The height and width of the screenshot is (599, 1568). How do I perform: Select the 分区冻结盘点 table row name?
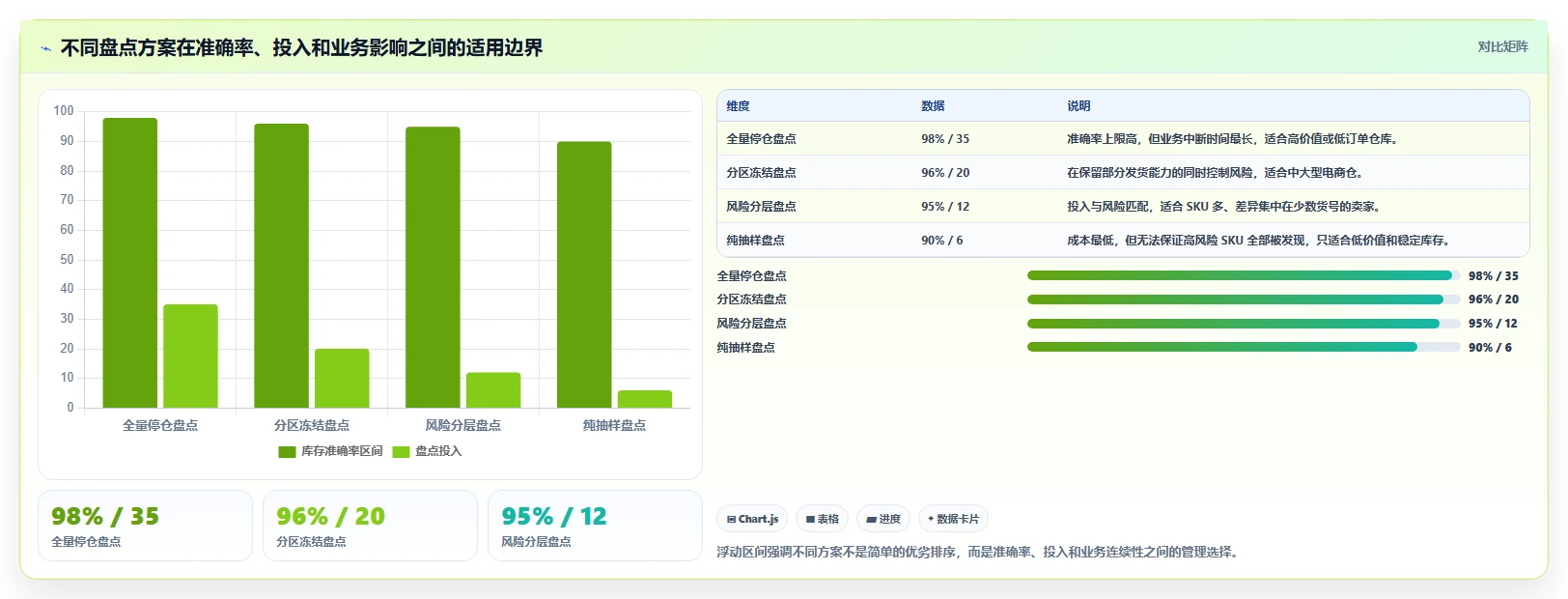click(x=761, y=173)
